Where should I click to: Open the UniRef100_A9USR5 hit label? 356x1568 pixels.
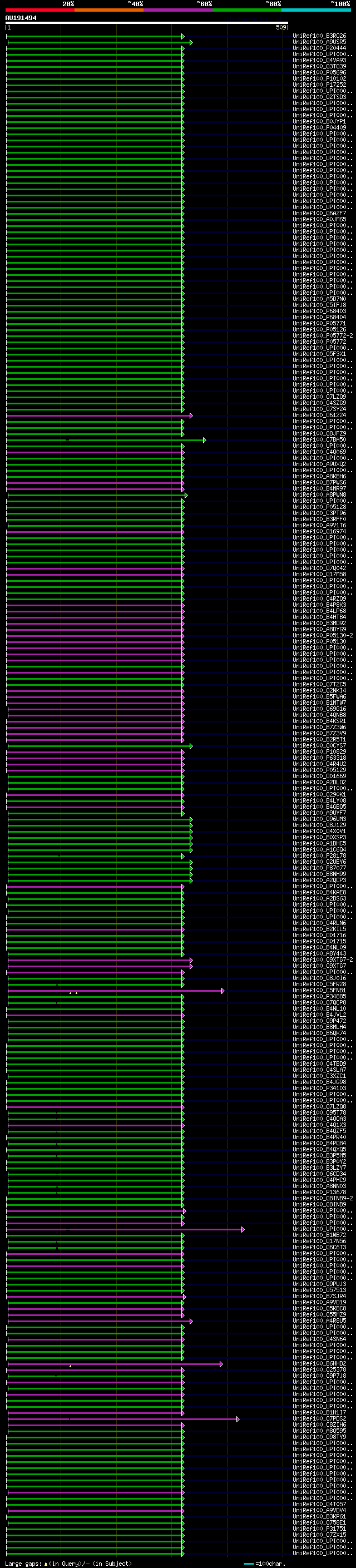[319, 42]
